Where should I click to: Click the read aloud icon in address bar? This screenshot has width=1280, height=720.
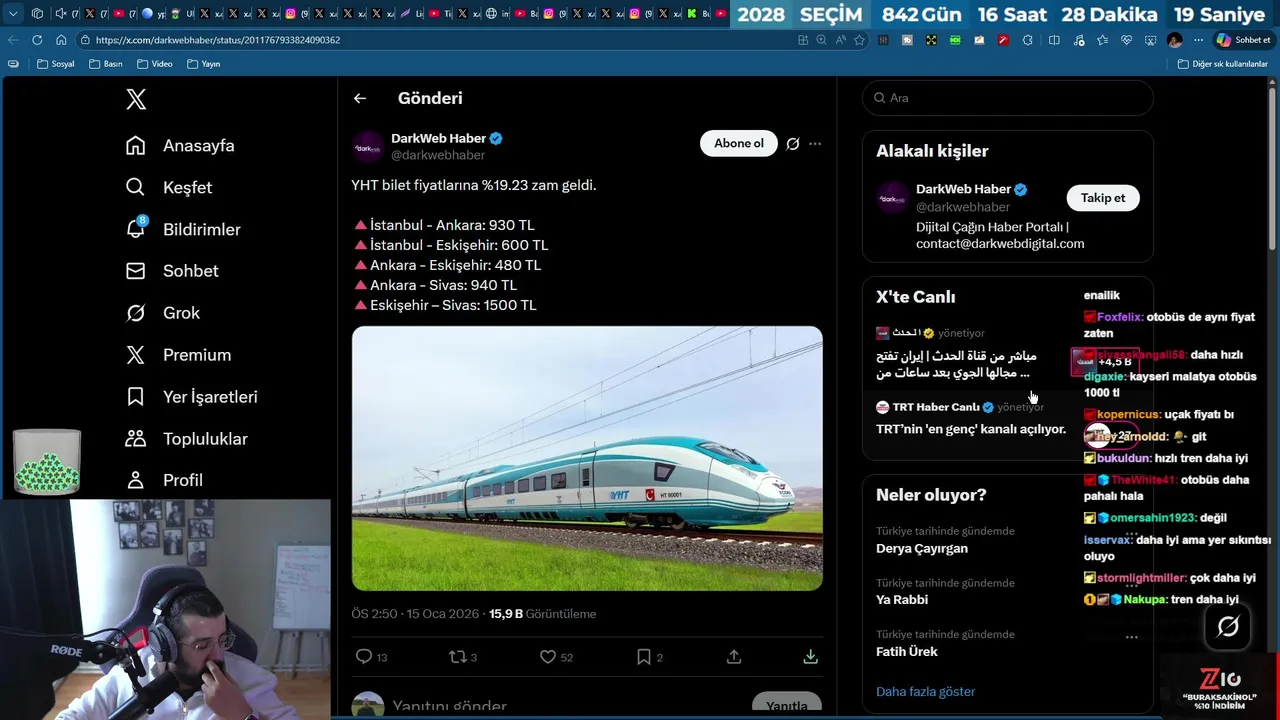(x=840, y=40)
